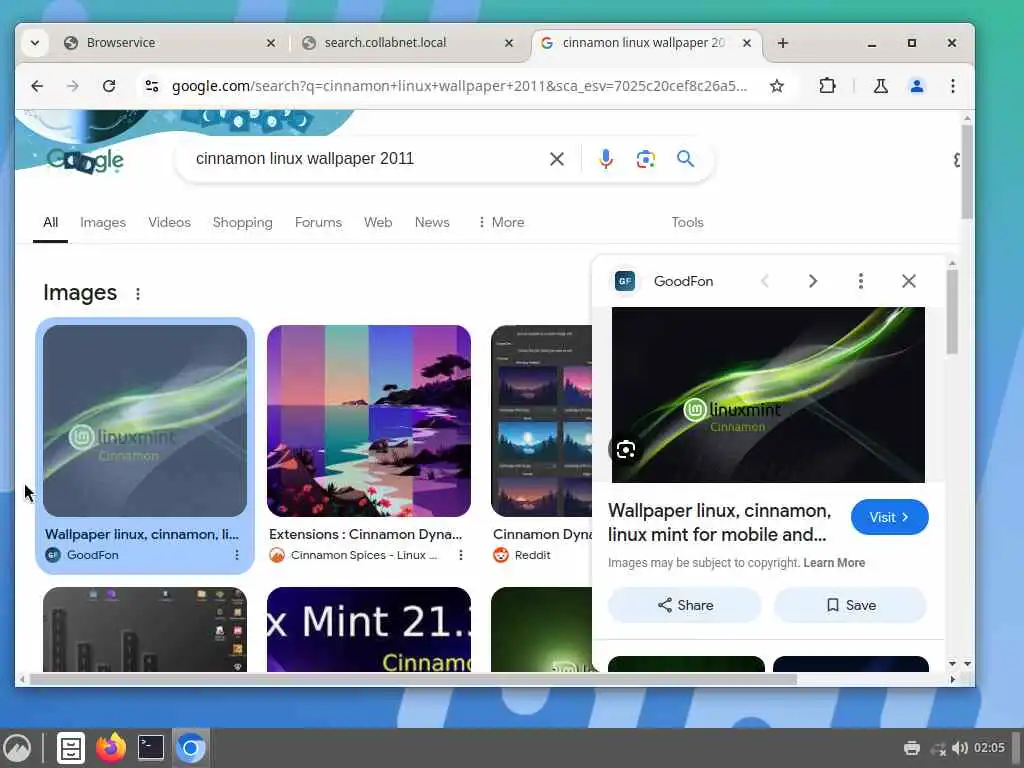This screenshot has width=1024, height=768.
Task: Show the next image in the preview panel
Action: [812, 281]
